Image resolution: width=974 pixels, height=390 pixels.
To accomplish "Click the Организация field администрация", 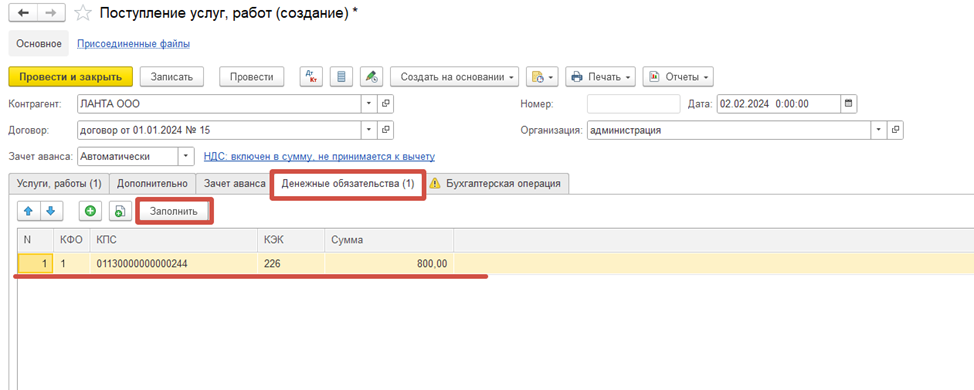I will [729, 130].
